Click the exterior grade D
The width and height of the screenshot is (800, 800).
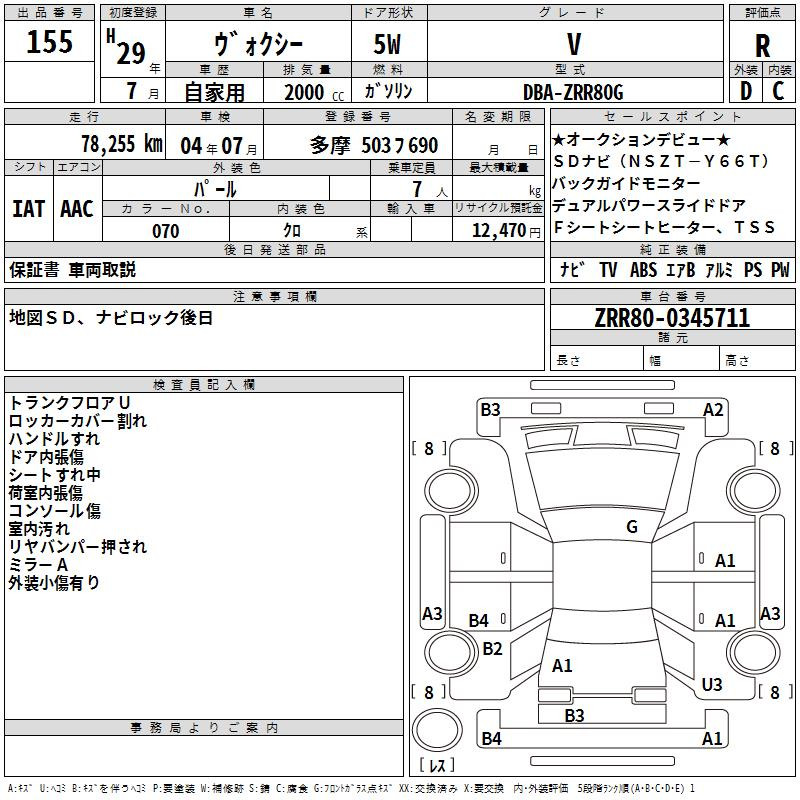(x=746, y=91)
